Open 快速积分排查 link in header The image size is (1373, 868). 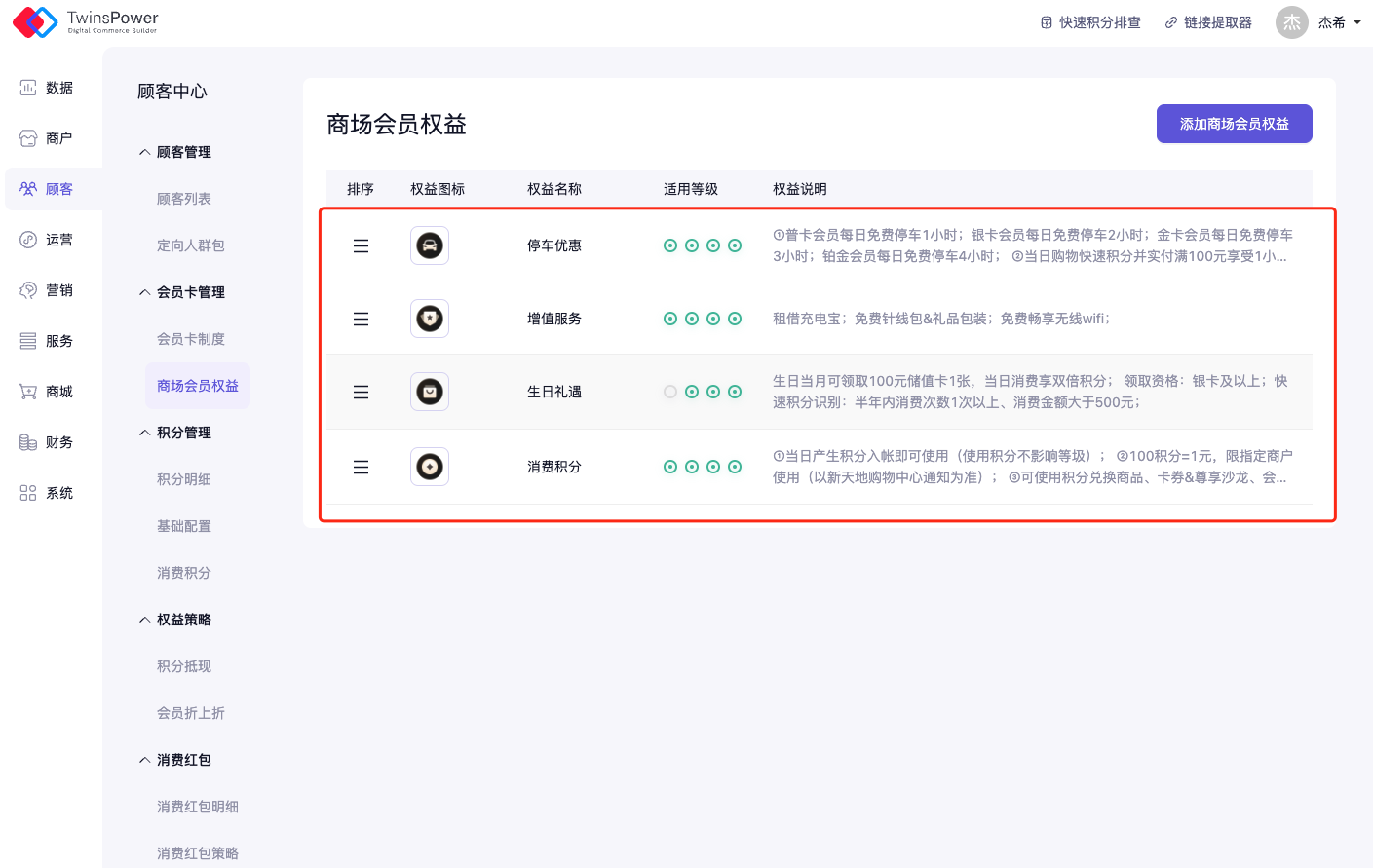click(x=1090, y=22)
